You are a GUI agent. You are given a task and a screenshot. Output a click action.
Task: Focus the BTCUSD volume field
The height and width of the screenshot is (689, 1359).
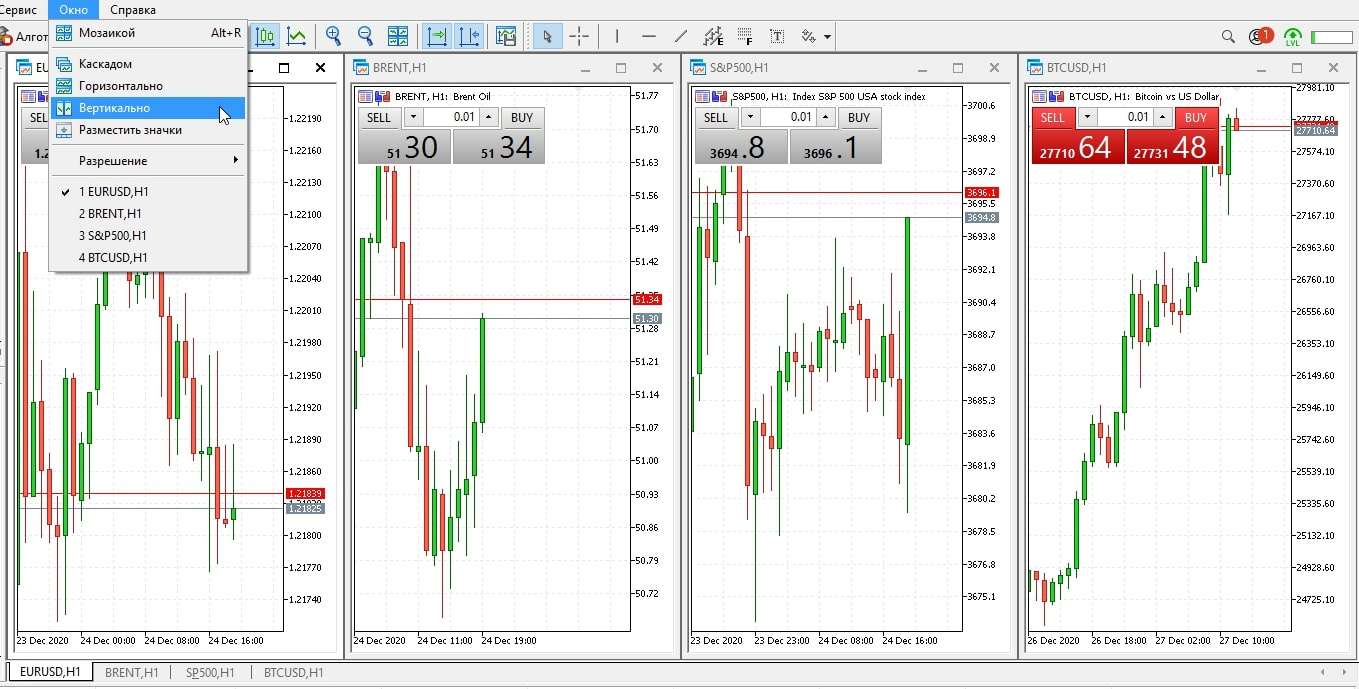click(x=1125, y=117)
